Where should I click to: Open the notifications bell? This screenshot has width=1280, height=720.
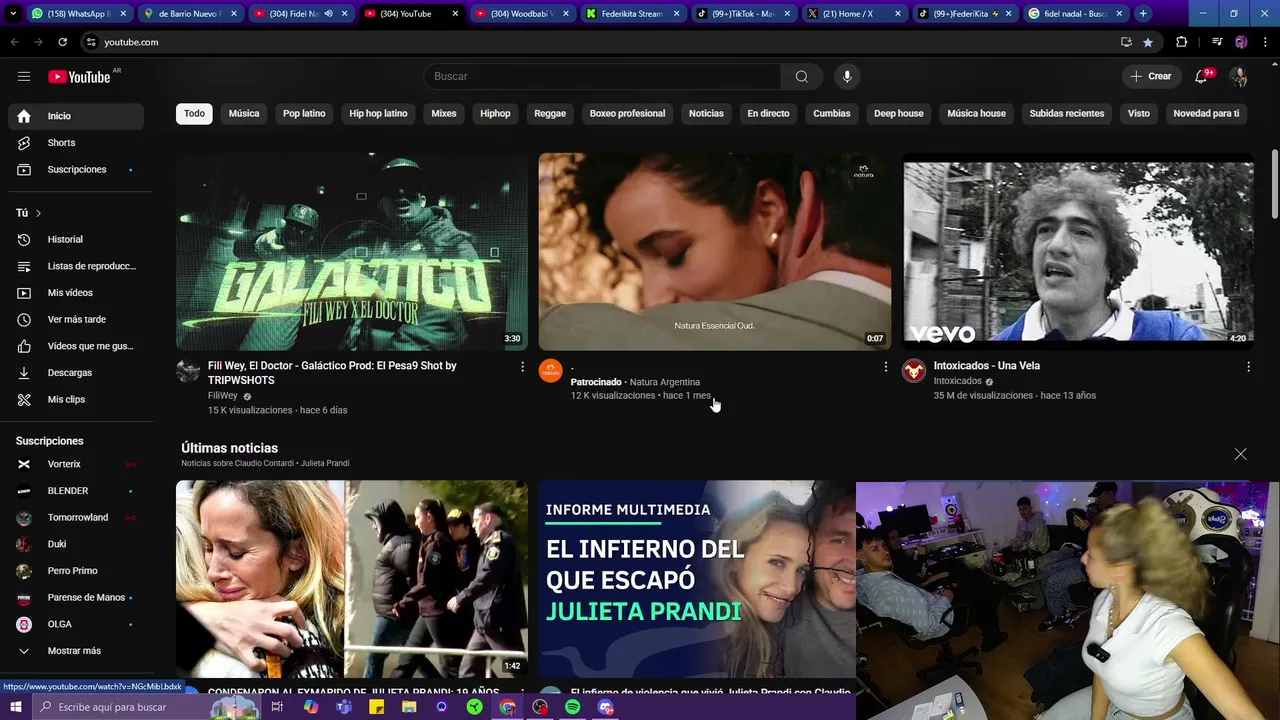tap(1202, 76)
